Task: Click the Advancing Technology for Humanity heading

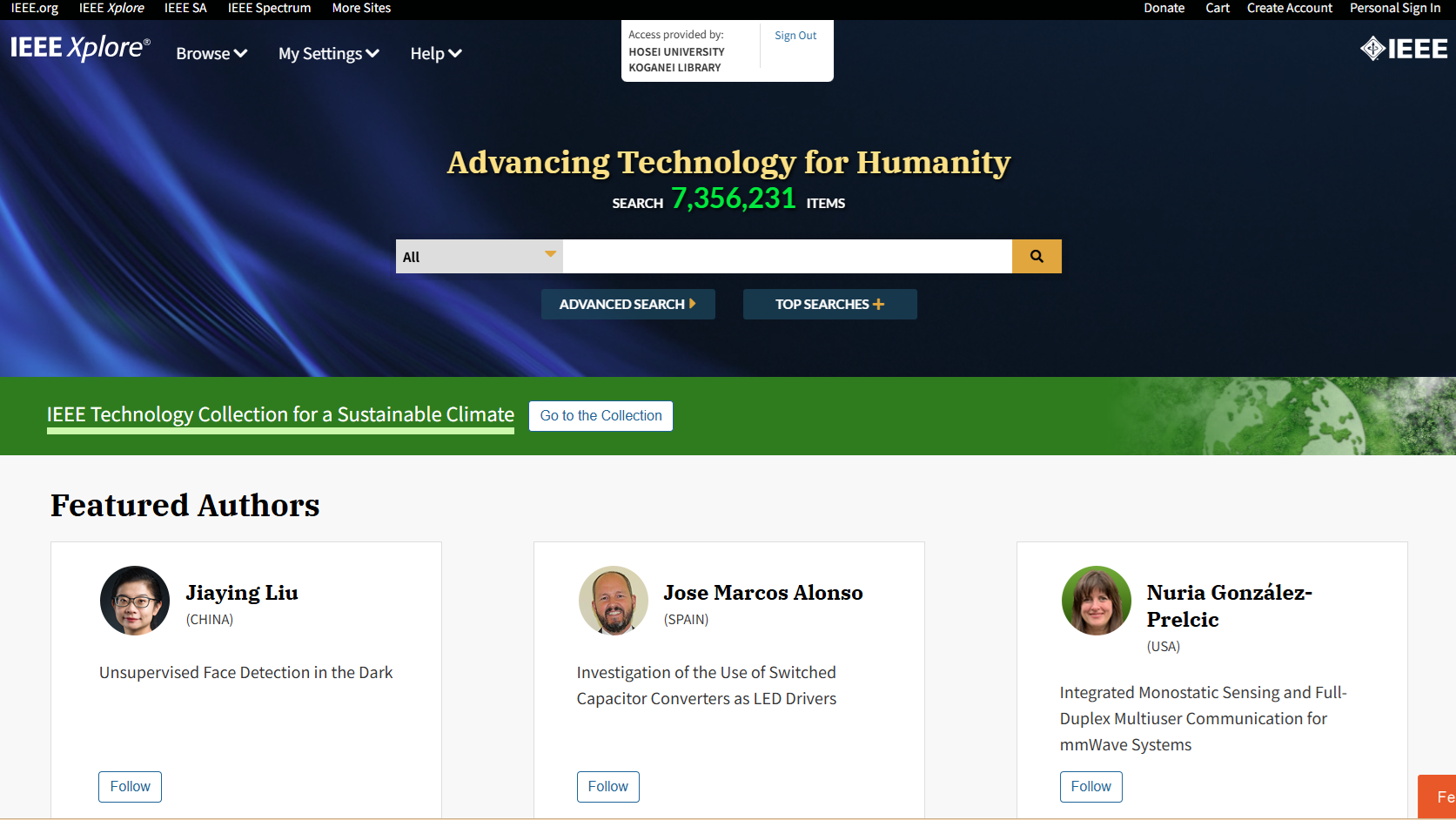Action: tap(729, 163)
